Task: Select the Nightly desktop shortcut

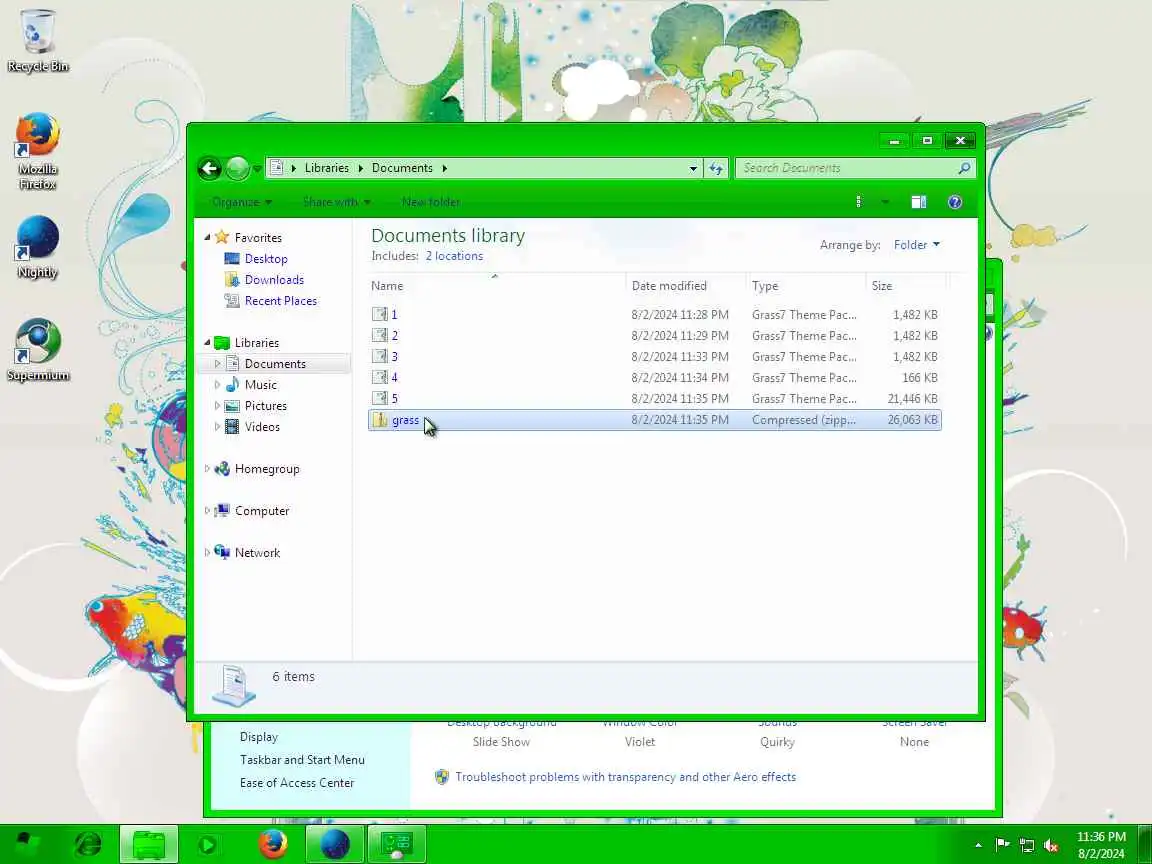Action: coord(37,247)
